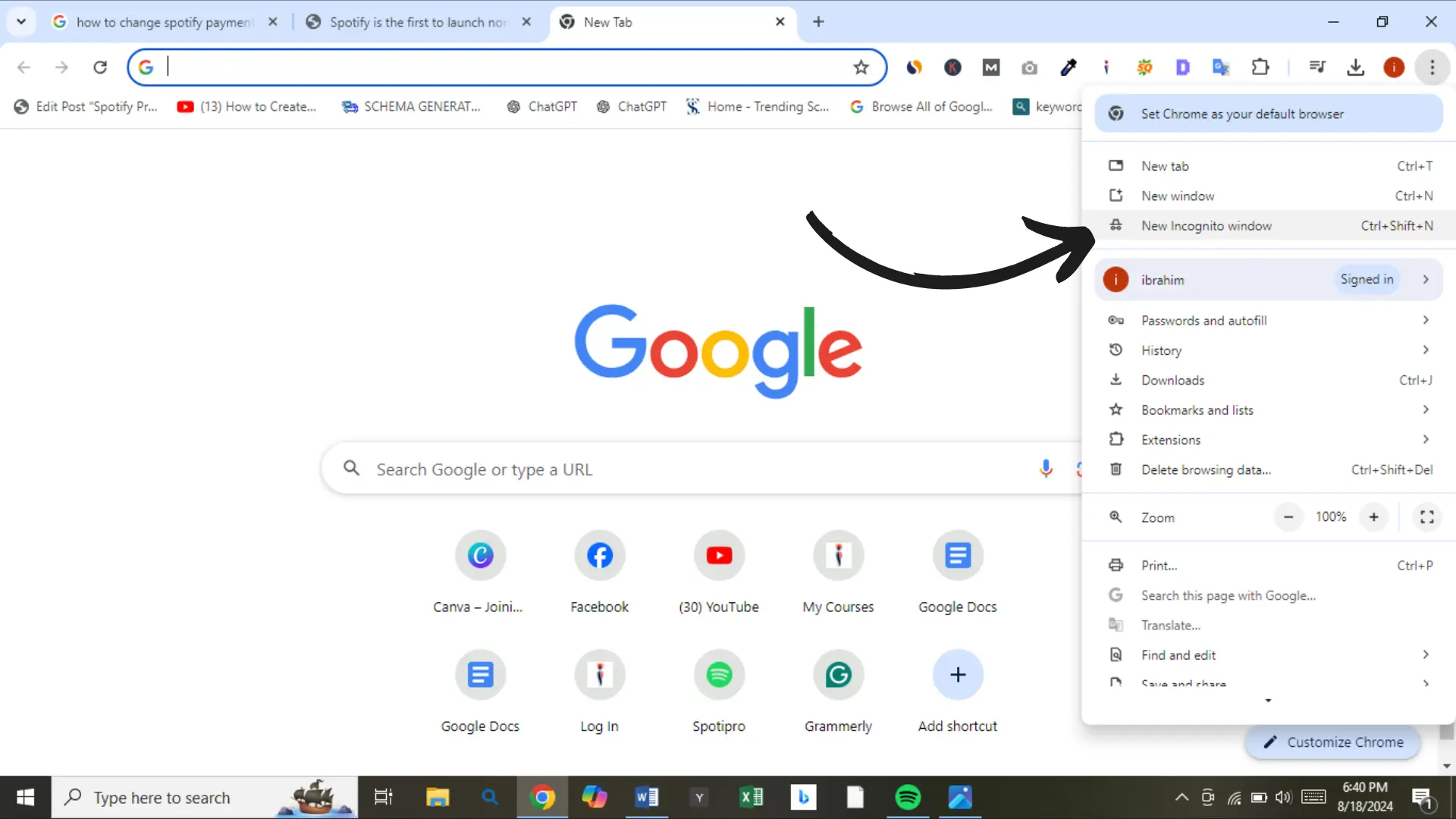Decrease Zoom level with minus button

point(1289,517)
